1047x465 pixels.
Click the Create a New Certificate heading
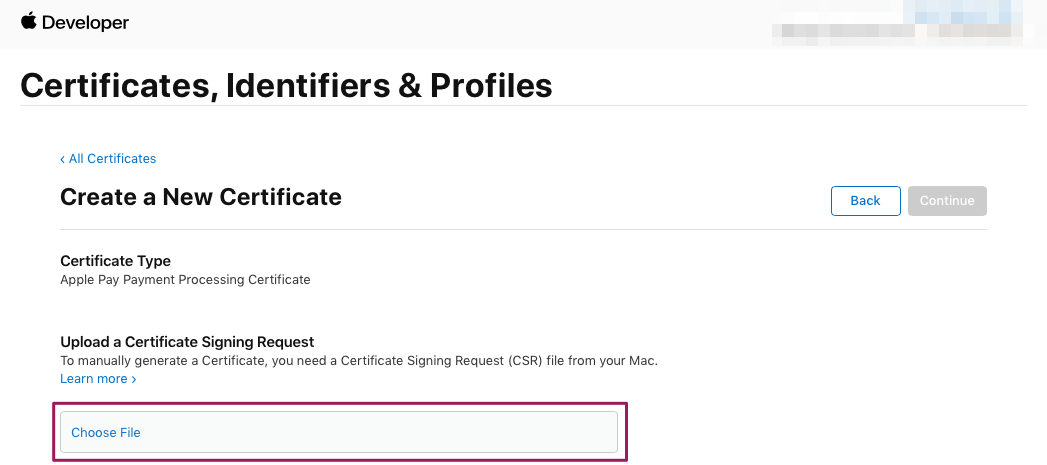click(x=201, y=197)
